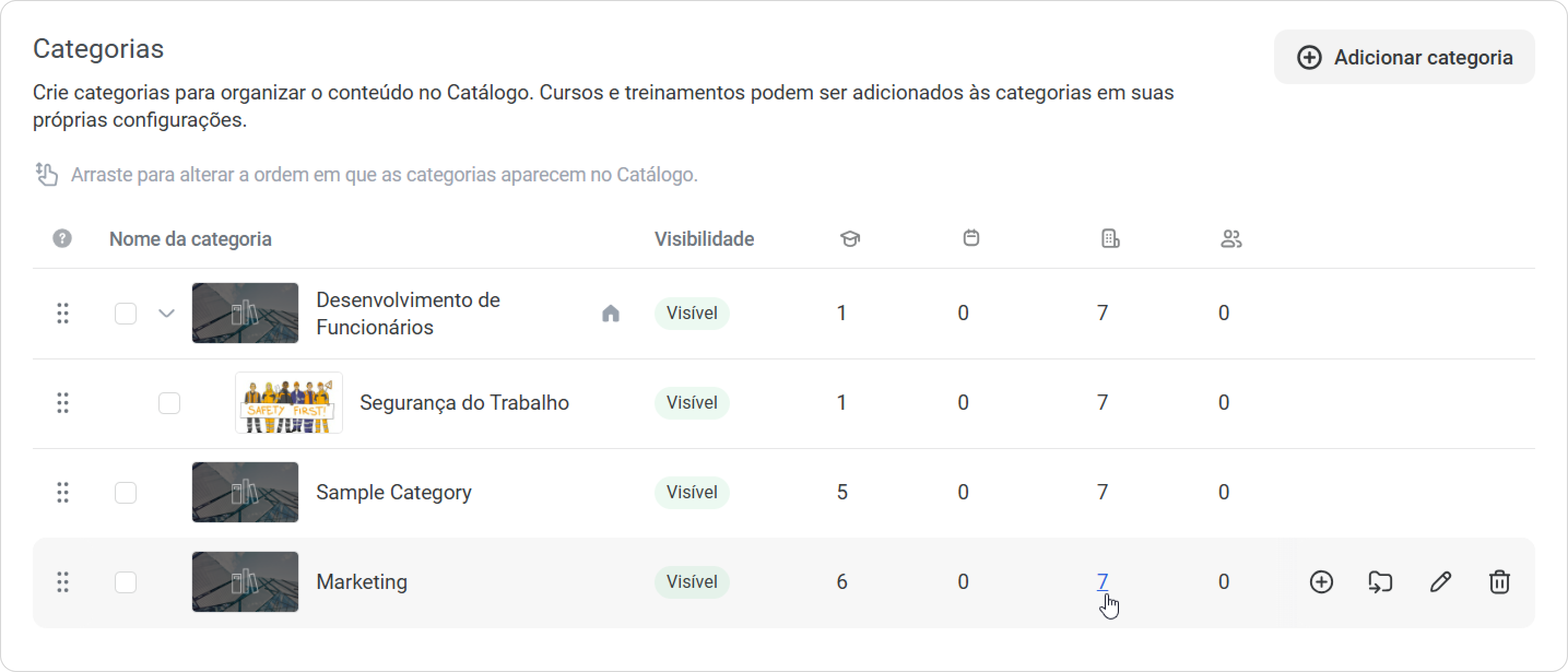Select the Desenvolvimento de Funcionários checkbox
The image size is (1568, 672).
pos(126,314)
